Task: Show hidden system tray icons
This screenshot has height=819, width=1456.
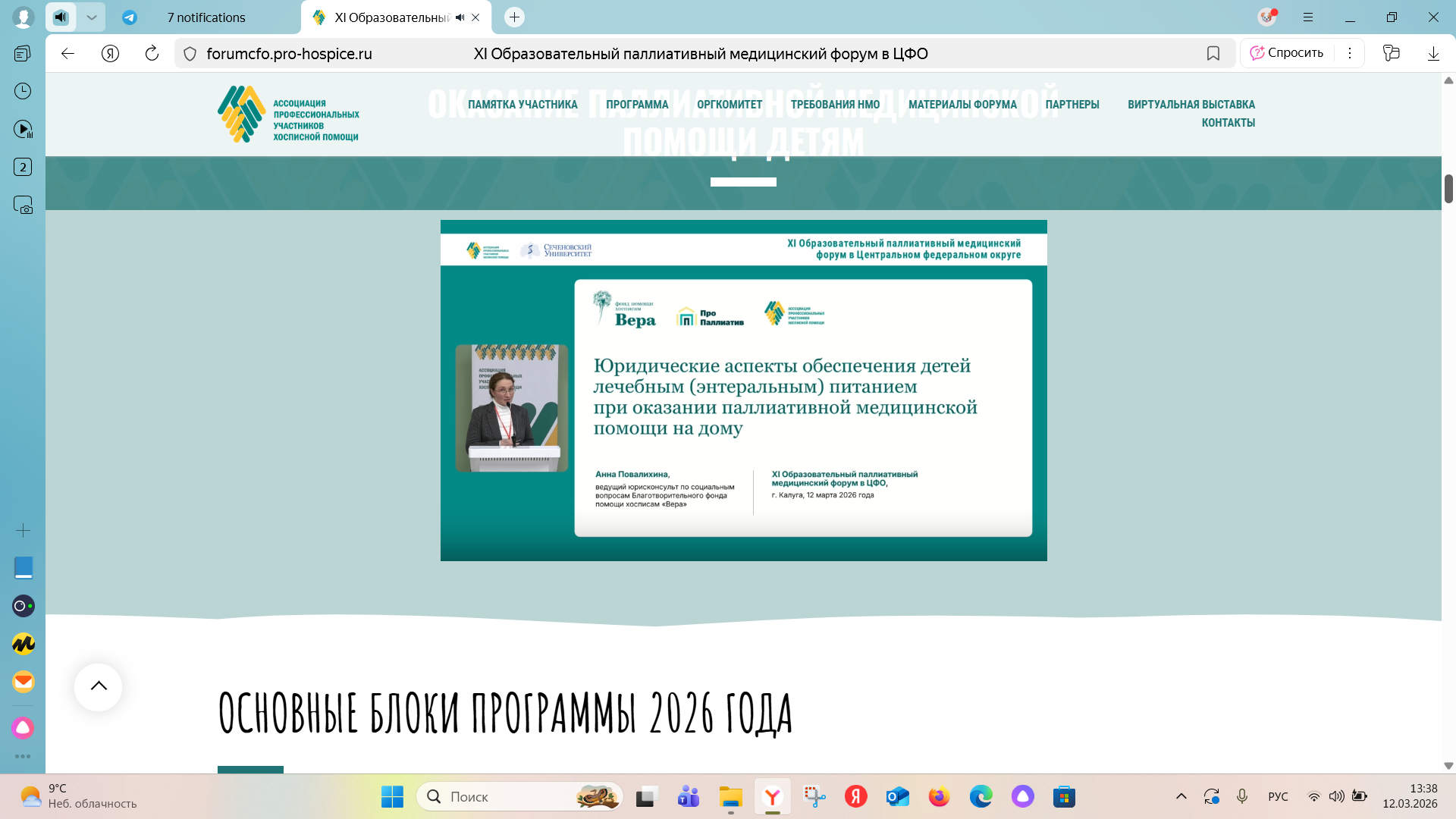Action: click(x=1181, y=796)
